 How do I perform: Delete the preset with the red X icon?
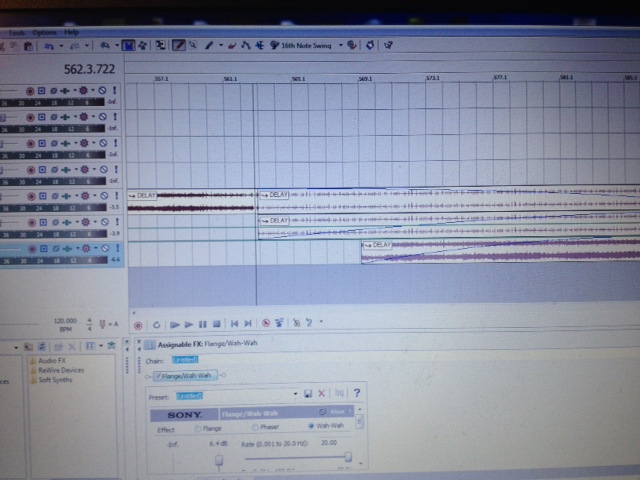[322, 394]
